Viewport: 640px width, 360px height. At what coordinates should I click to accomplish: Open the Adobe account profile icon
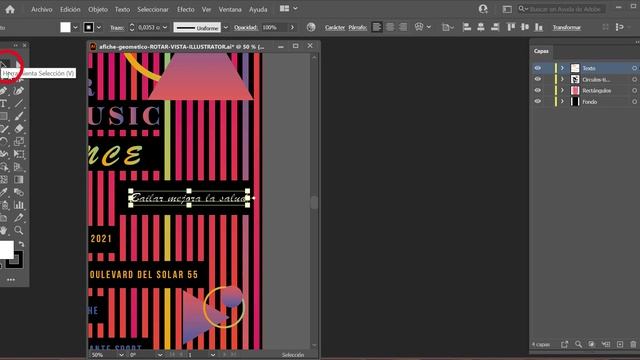pyautogui.click(x=483, y=9)
